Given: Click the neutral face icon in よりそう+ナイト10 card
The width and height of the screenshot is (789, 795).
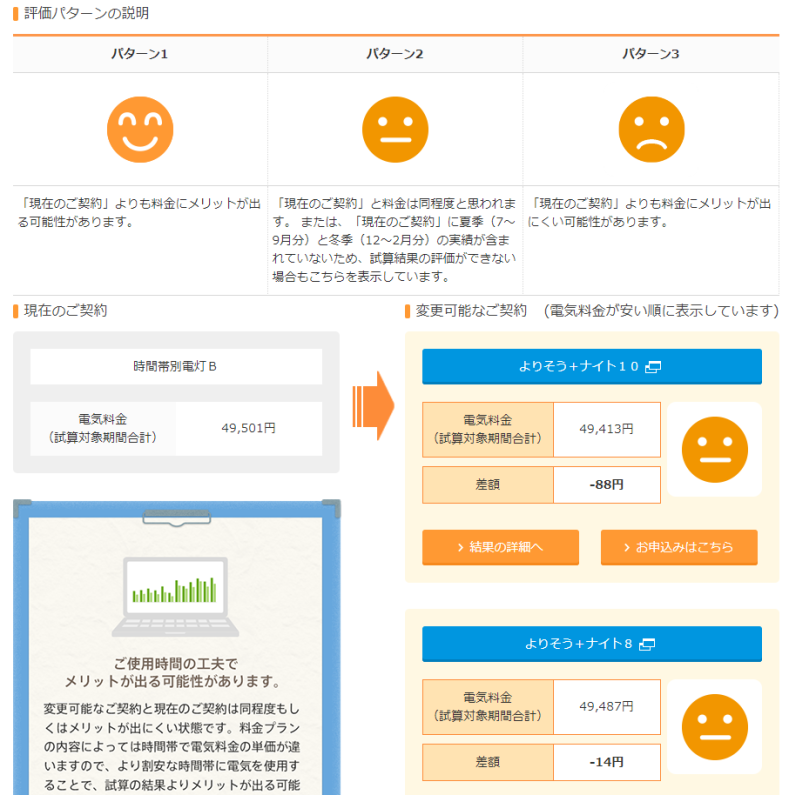Looking at the screenshot, I should (x=714, y=450).
